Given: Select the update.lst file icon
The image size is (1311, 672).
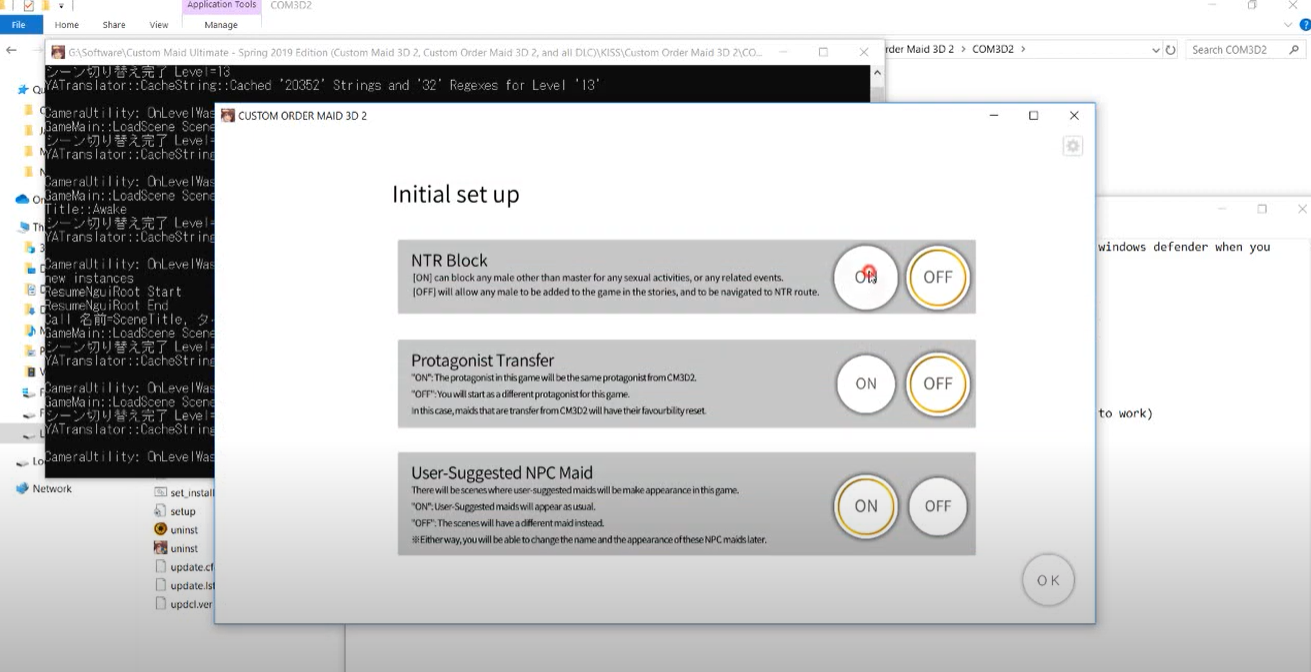Looking at the screenshot, I should point(160,586).
